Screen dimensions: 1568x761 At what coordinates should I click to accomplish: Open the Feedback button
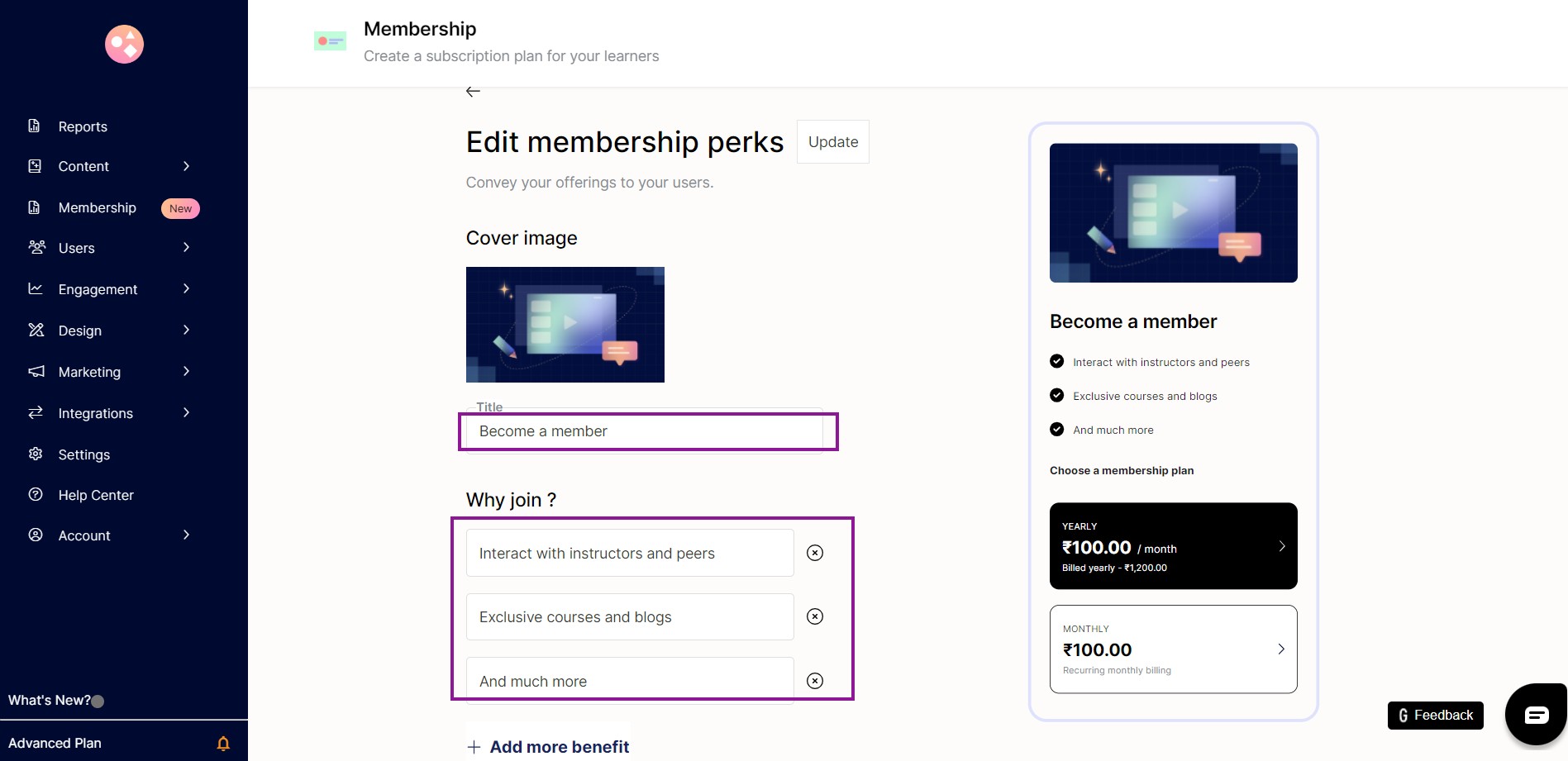coord(1436,715)
